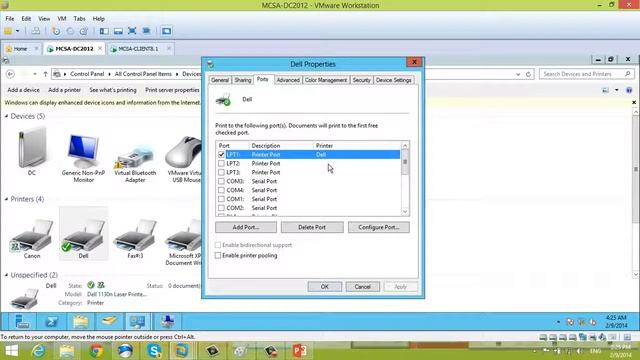Image resolution: width=640 pixels, height=360 pixels.
Task: Switch to the Security tab
Action: [x=362, y=80]
